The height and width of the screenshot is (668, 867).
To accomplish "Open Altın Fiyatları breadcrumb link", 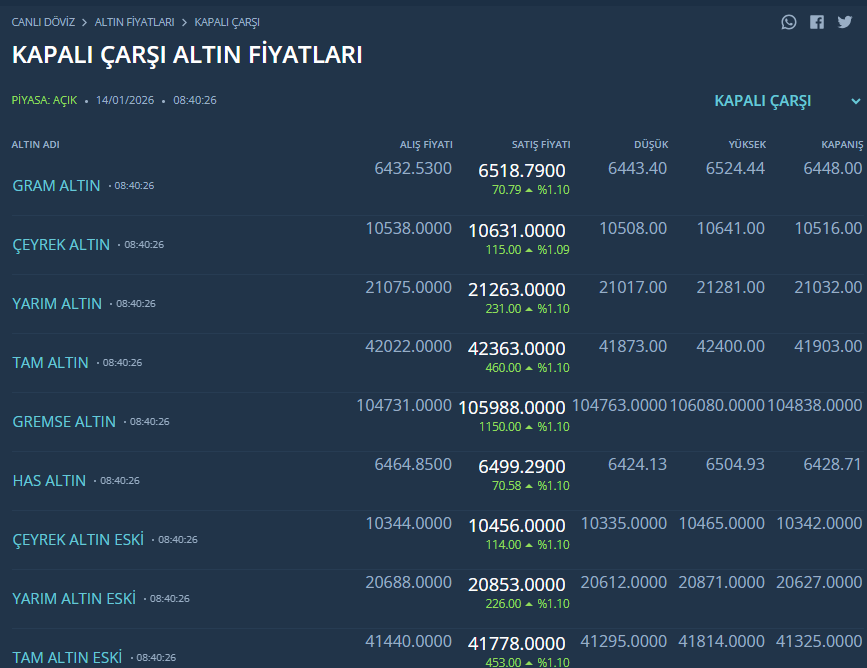I will point(134,22).
